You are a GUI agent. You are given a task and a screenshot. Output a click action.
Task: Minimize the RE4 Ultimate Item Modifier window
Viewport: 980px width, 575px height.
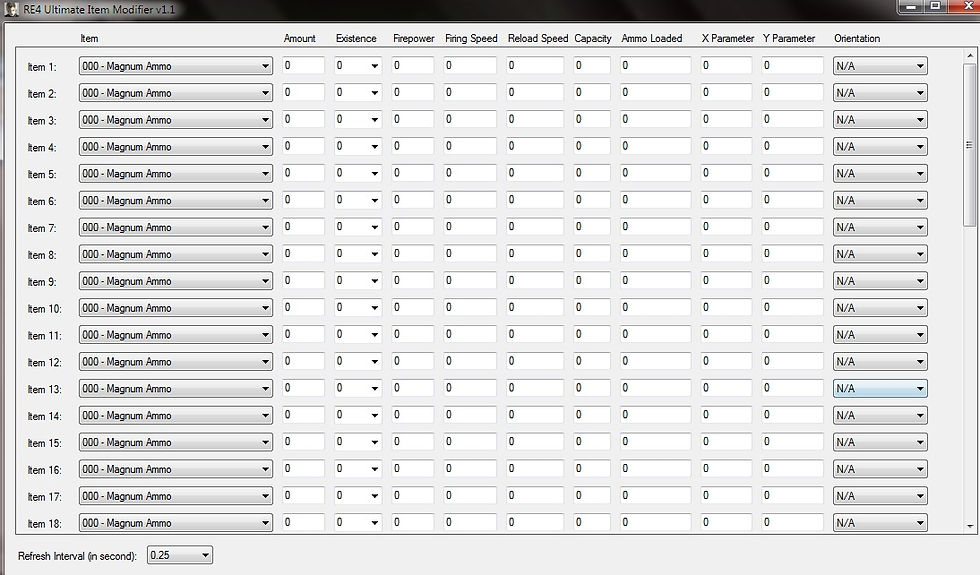coord(911,6)
